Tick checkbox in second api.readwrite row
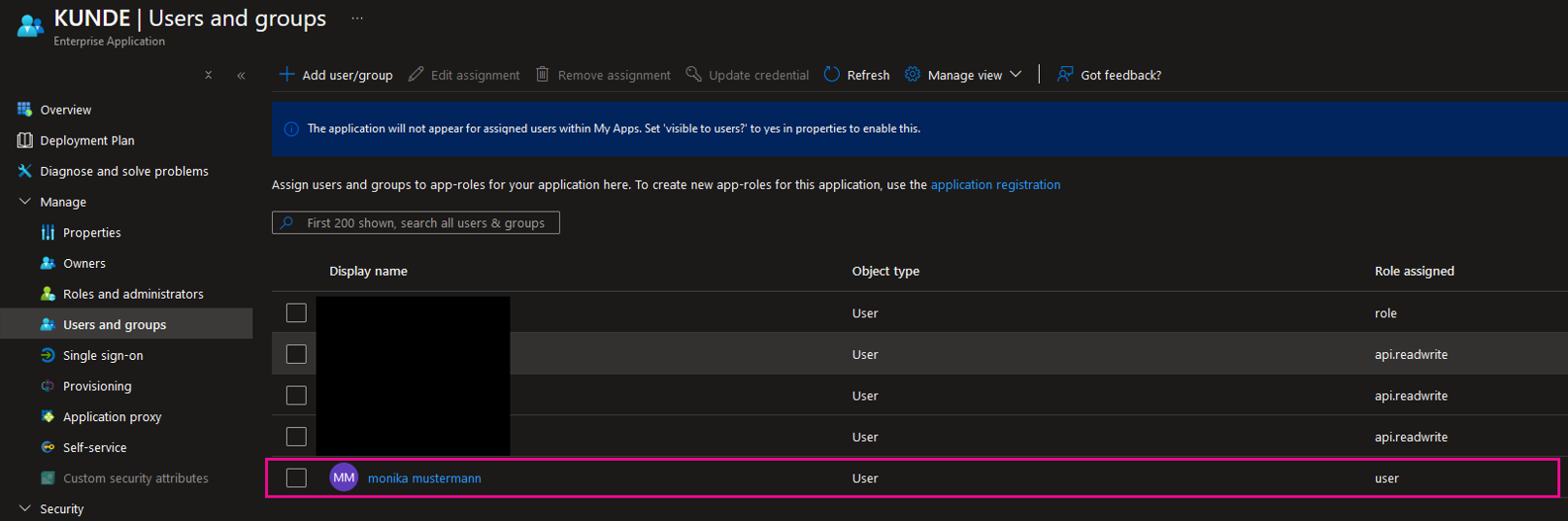1568x521 pixels. pyautogui.click(x=296, y=396)
